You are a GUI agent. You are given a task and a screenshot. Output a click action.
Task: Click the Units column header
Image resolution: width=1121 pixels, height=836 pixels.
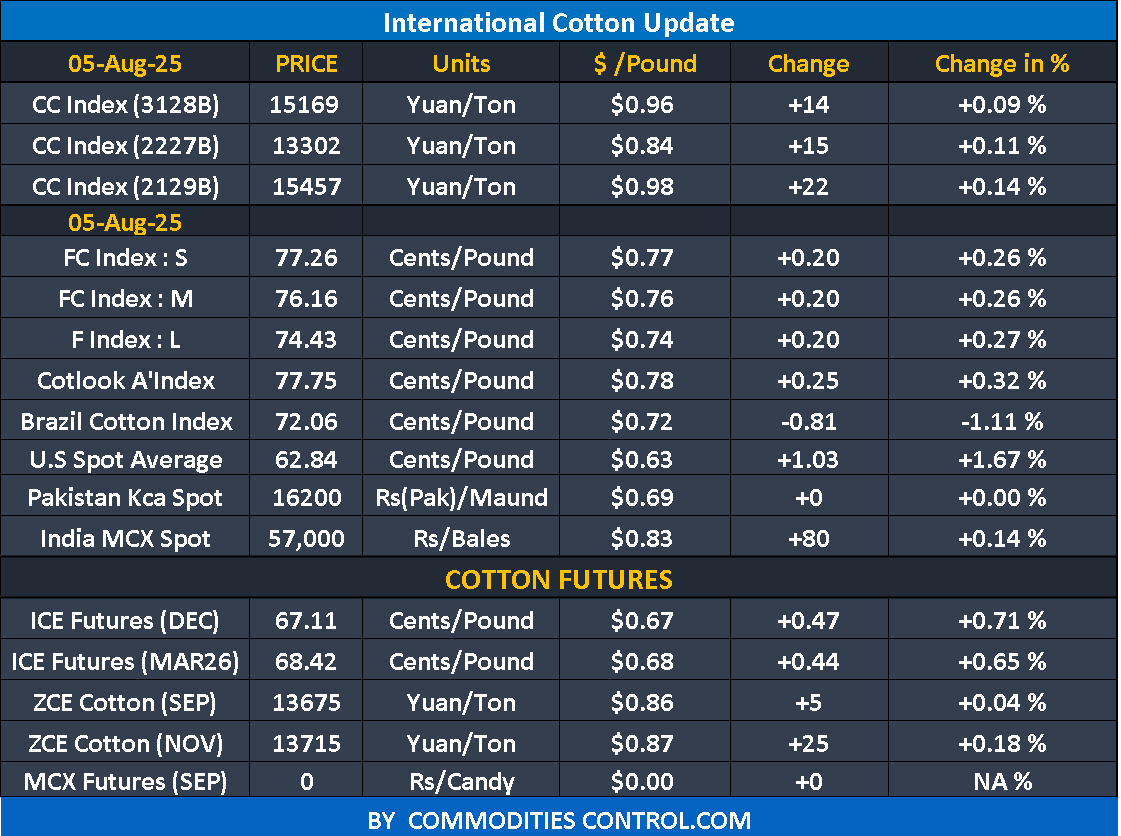tap(461, 64)
